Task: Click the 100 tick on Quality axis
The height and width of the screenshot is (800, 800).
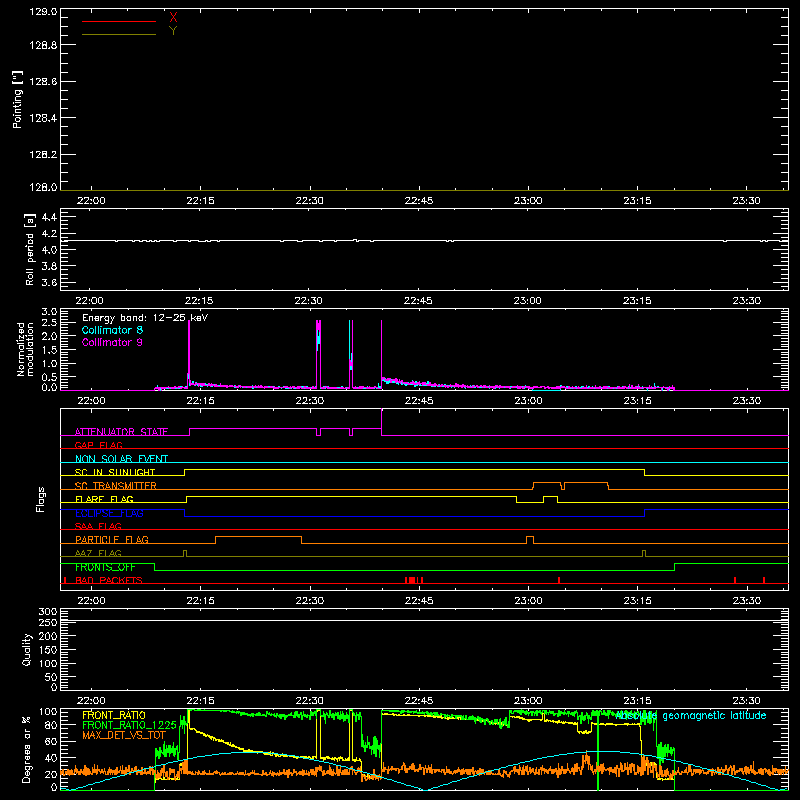Action: click(48, 664)
